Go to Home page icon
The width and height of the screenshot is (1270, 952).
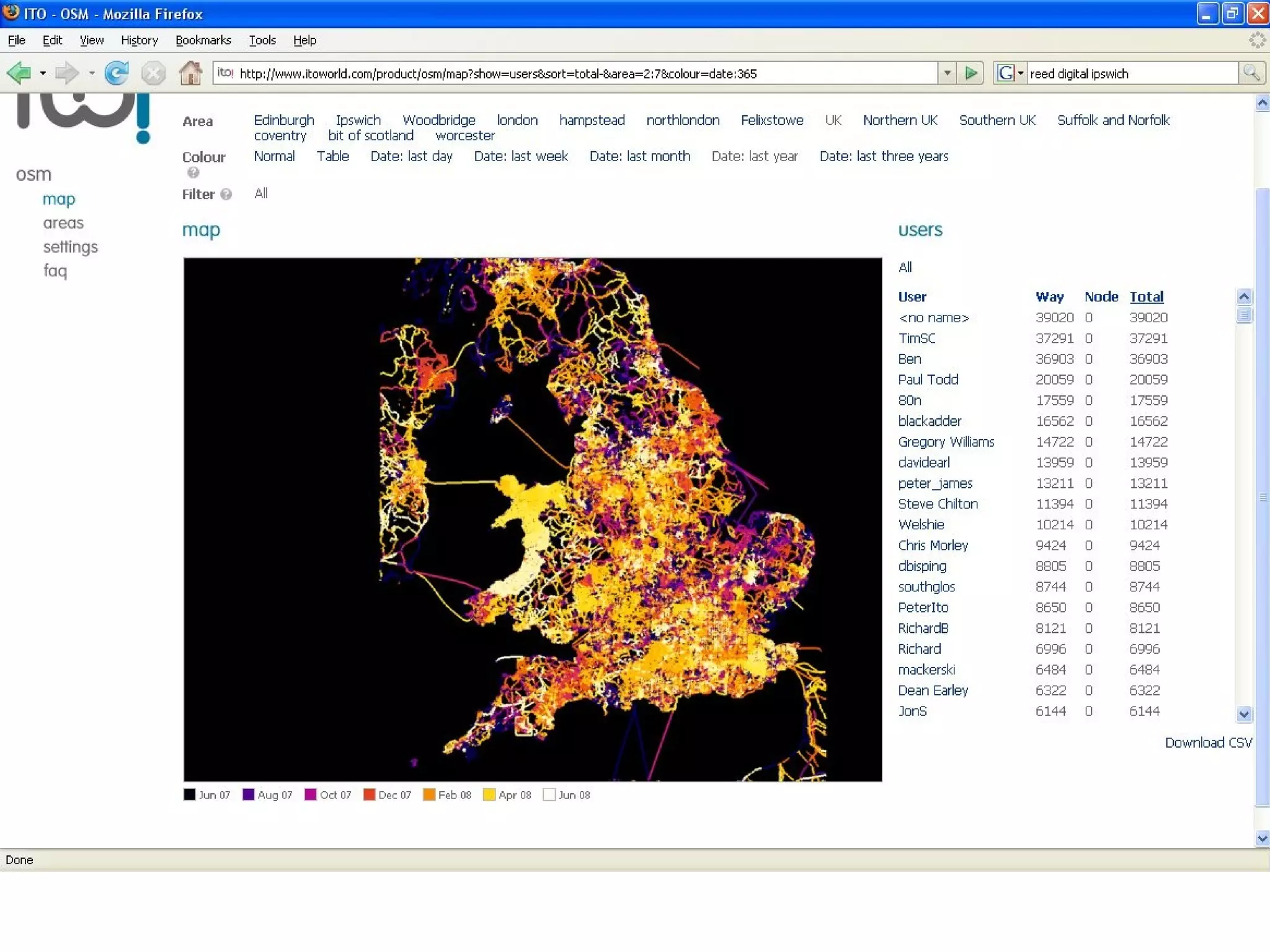(x=190, y=73)
